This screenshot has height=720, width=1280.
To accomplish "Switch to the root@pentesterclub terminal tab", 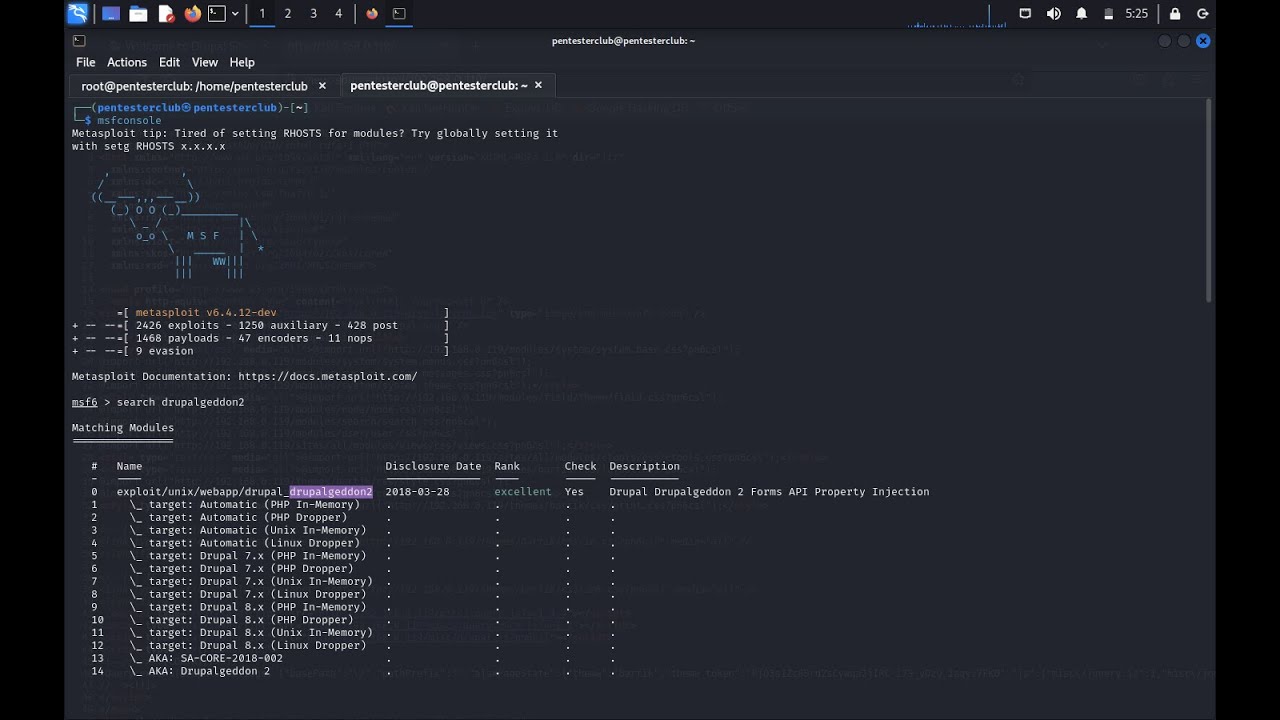I will click(x=194, y=86).
